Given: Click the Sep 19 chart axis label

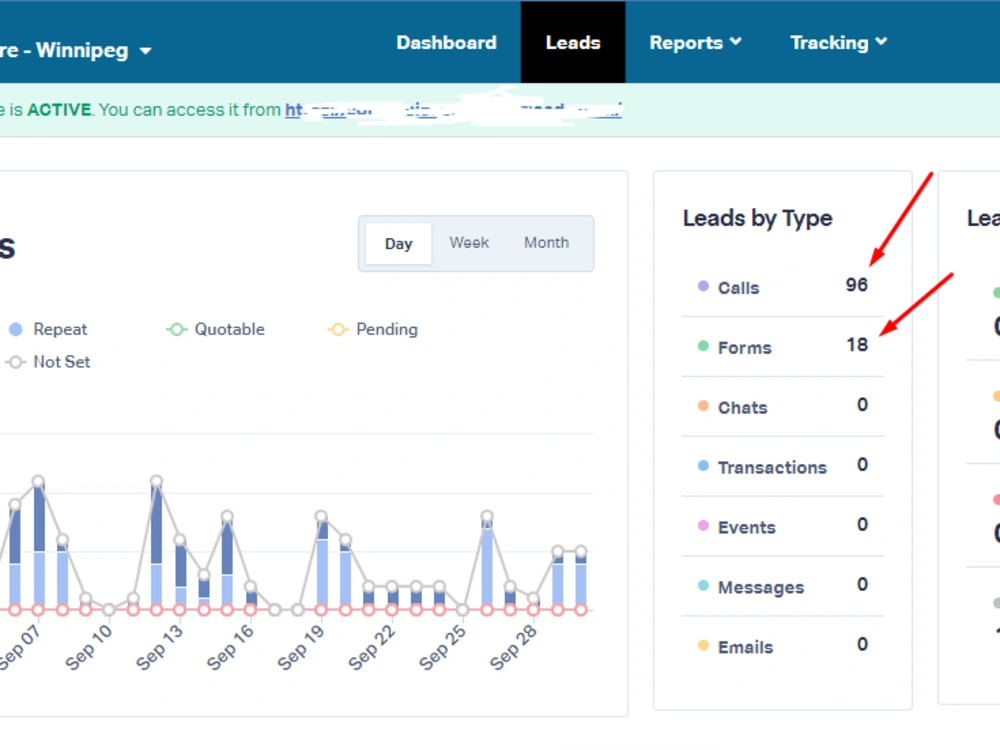Looking at the screenshot, I should (301, 647).
